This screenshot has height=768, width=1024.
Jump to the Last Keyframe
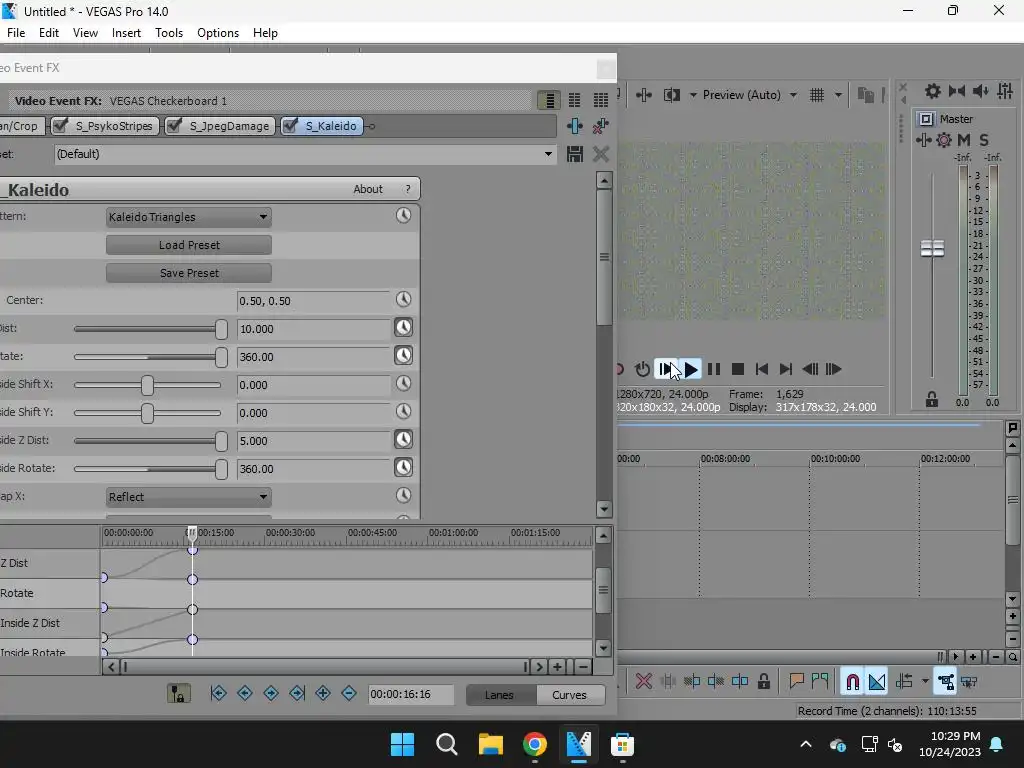pos(297,694)
